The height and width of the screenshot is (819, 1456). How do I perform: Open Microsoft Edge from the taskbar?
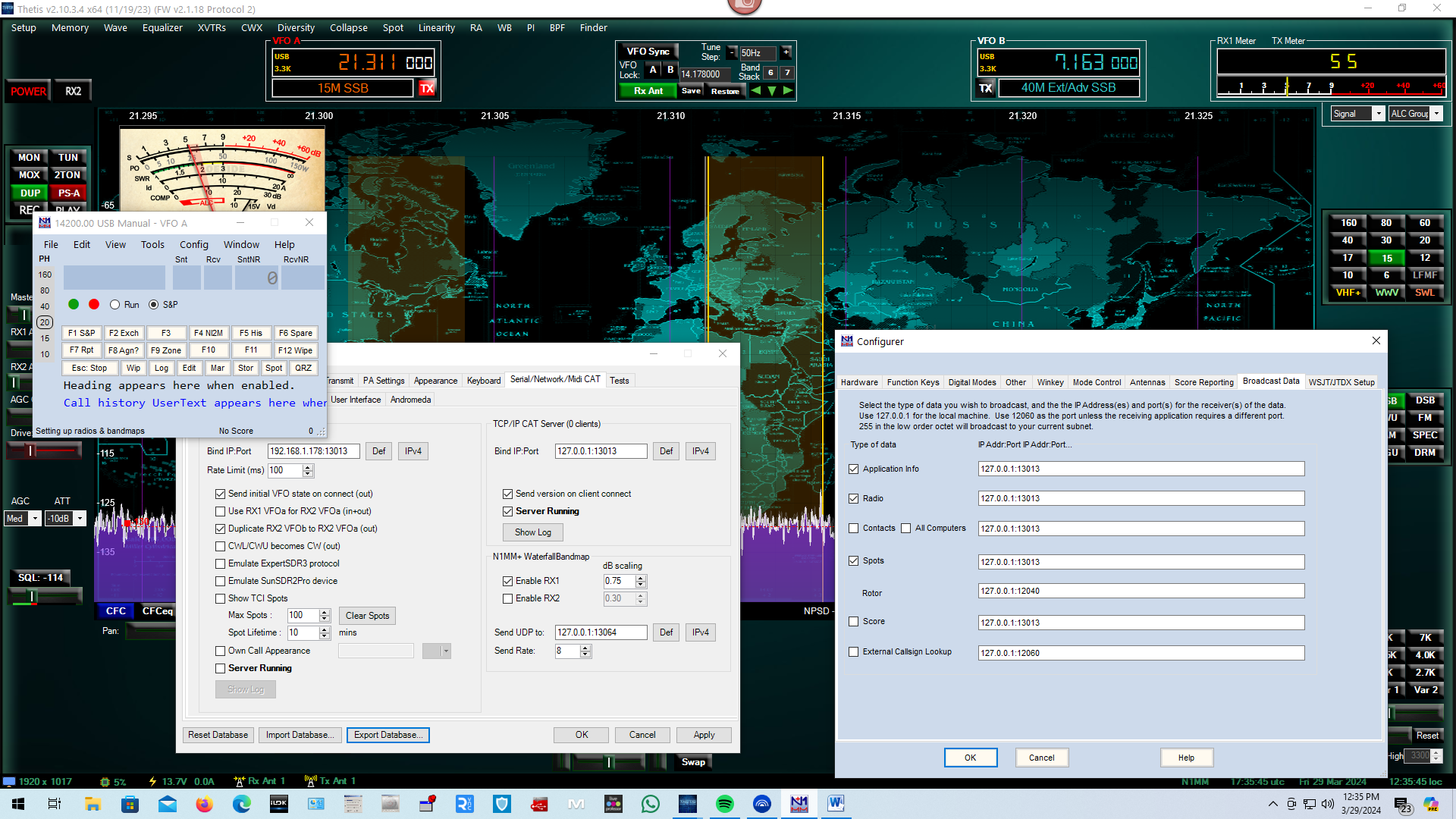pos(242,804)
